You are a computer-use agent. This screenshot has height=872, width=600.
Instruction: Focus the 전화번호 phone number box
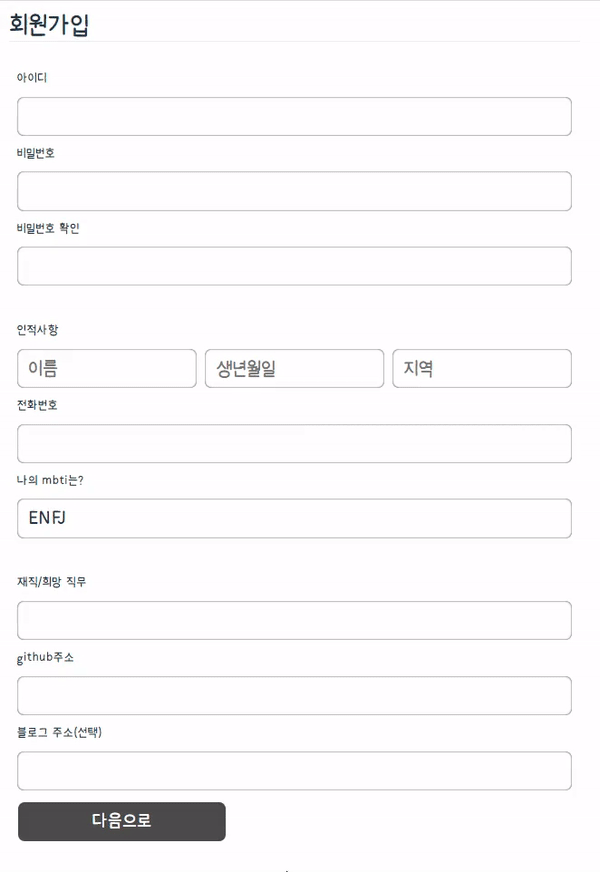(x=294, y=444)
